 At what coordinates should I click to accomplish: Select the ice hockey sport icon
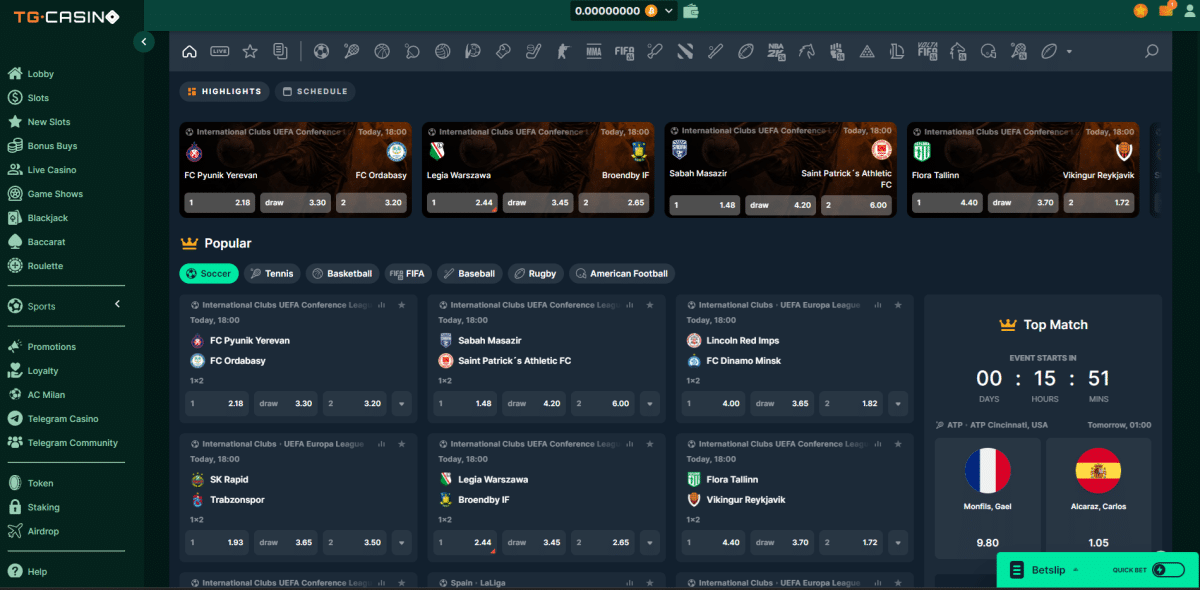533,51
